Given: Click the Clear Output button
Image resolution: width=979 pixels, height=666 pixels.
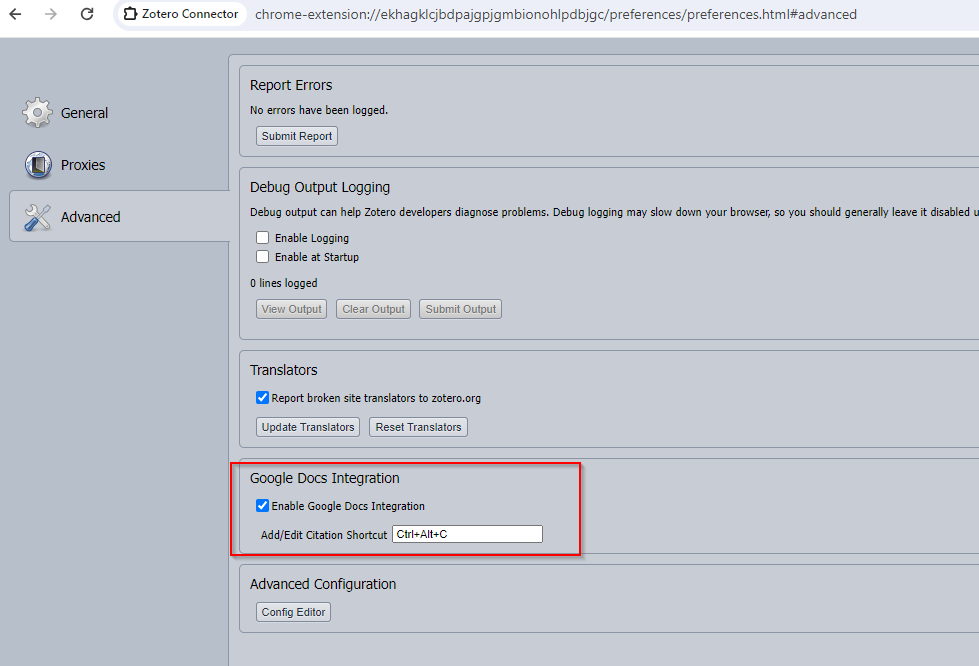Looking at the screenshot, I should click(373, 309).
